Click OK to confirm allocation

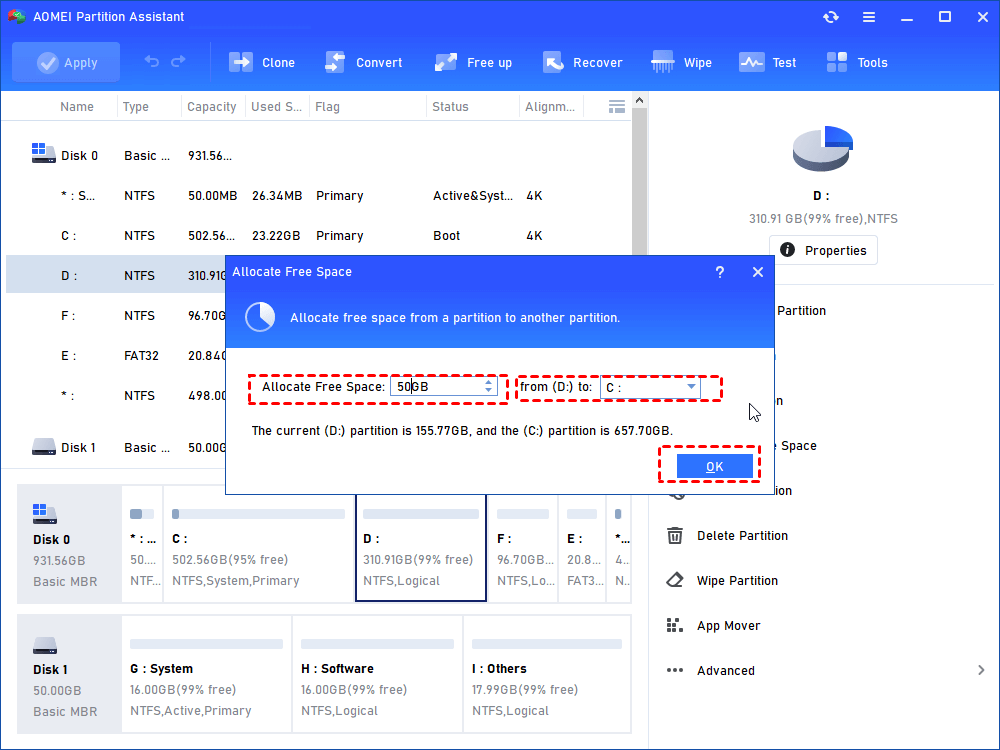[x=714, y=466]
